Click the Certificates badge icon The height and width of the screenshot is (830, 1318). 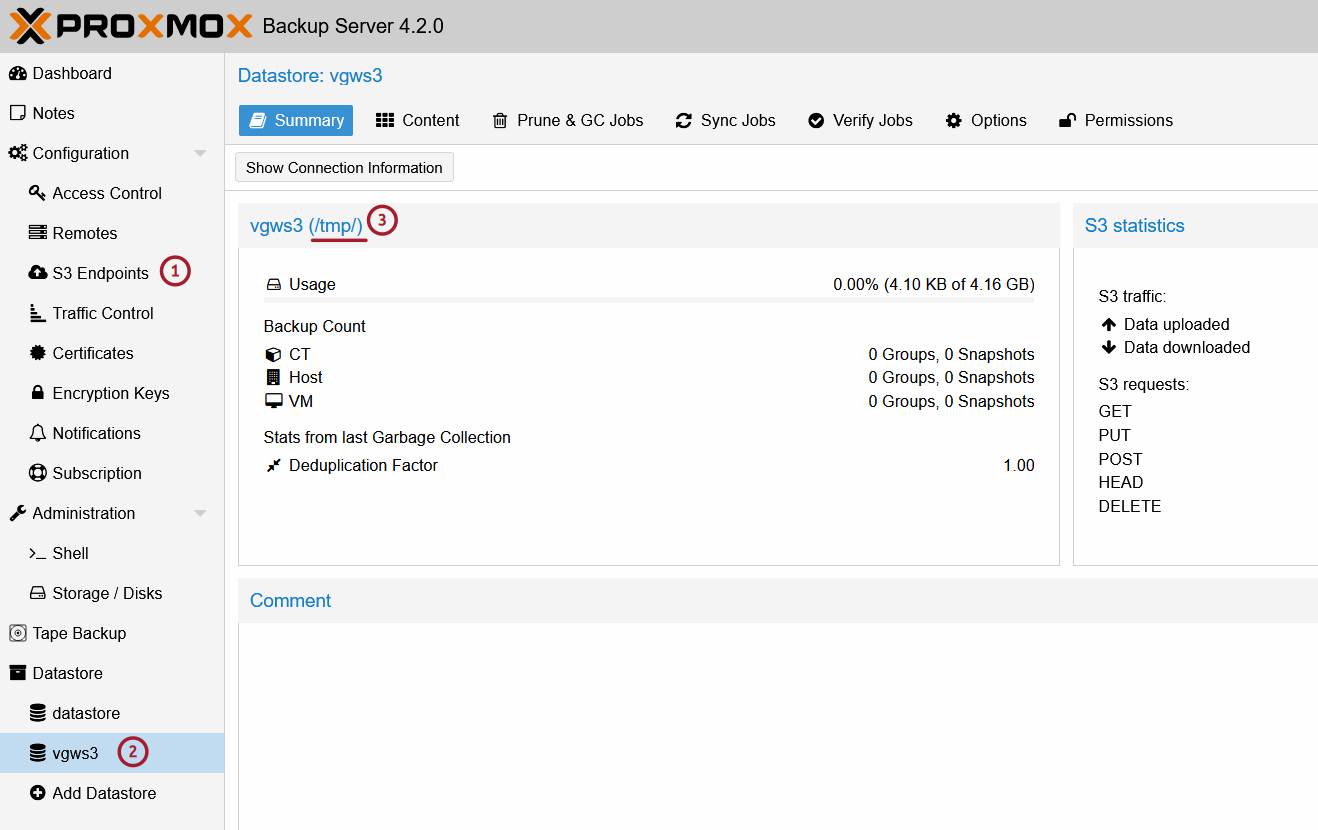click(x=38, y=353)
